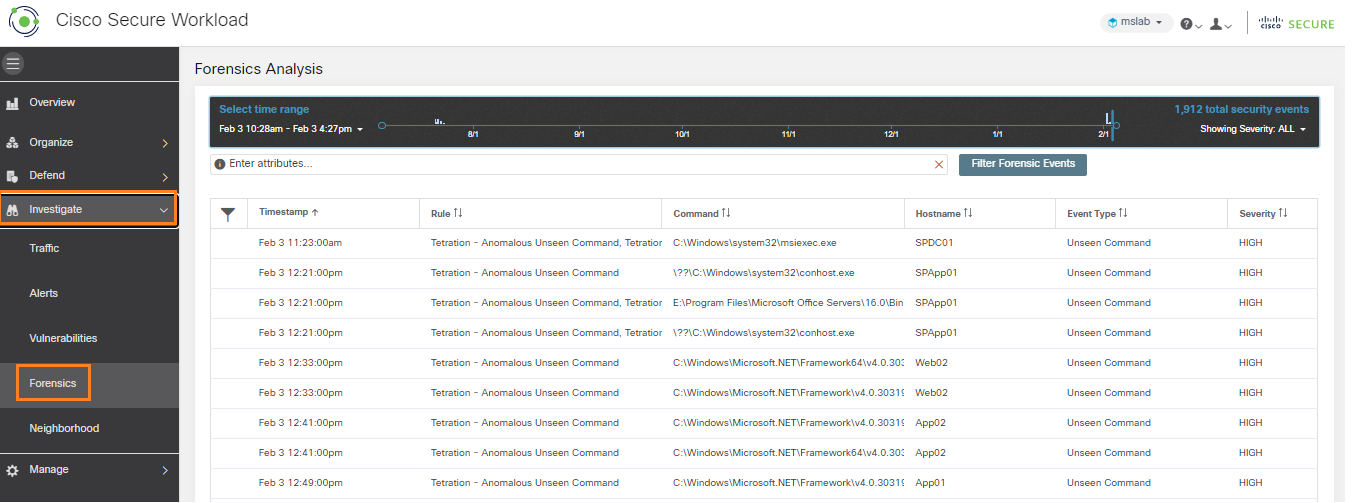Open the help question mark menu

pos(1191,24)
